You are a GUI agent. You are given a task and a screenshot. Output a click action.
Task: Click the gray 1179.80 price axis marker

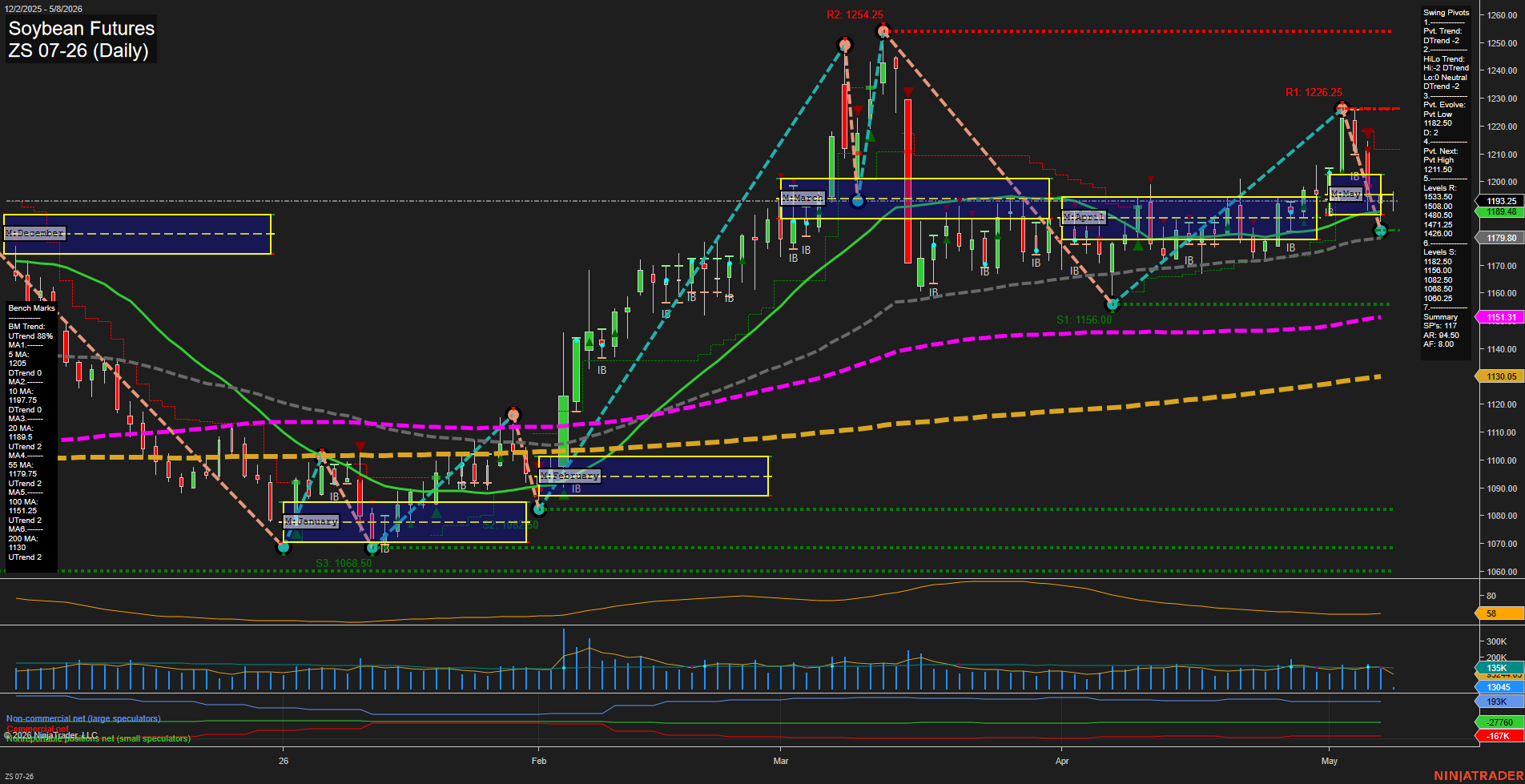(x=1500, y=238)
